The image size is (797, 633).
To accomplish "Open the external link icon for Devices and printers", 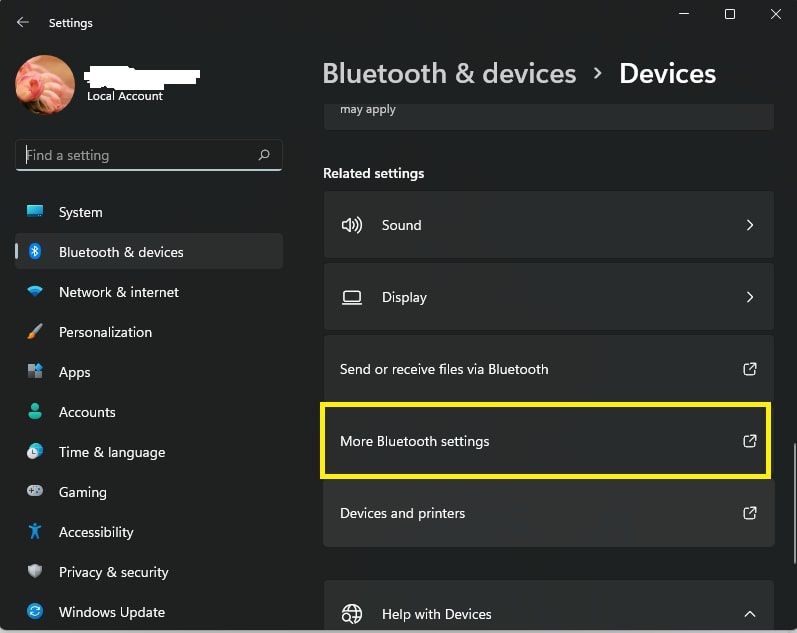I will 750,513.
